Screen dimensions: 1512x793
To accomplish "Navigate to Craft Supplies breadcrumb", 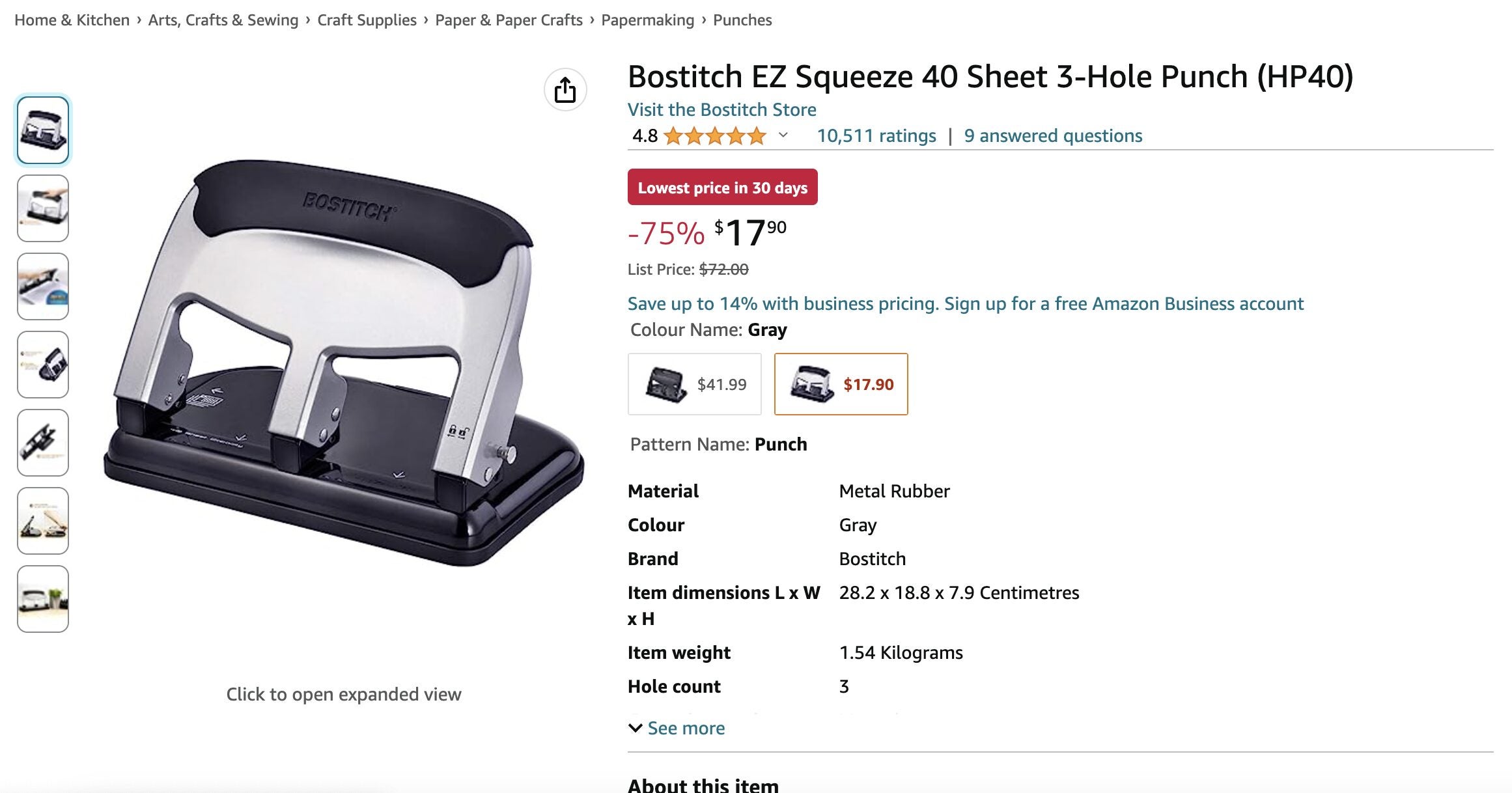I will coord(367,20).
